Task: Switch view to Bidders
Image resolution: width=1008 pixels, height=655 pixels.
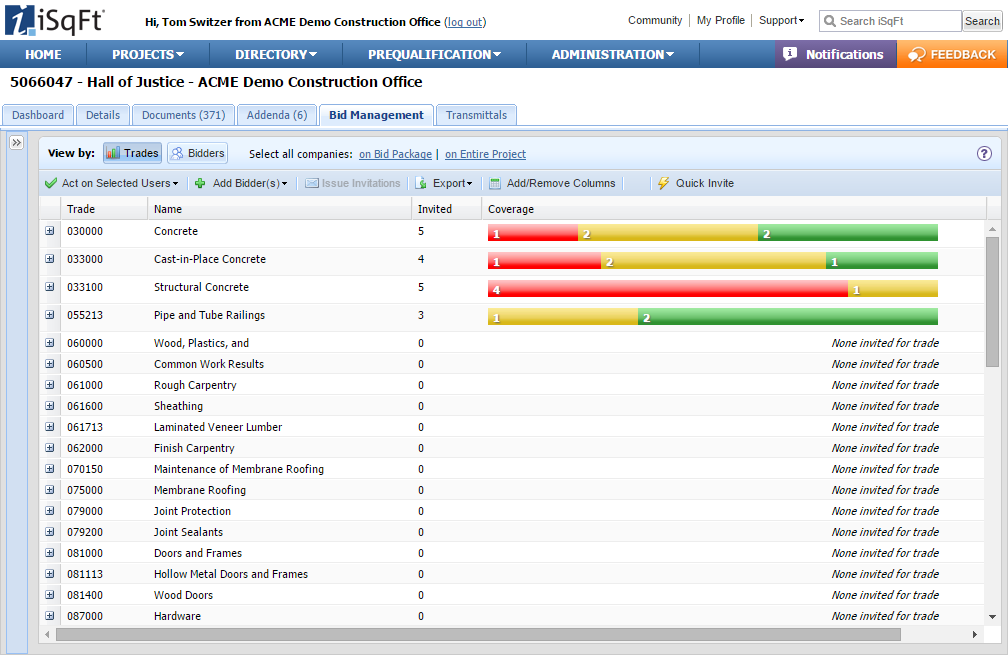Action: pyautogui.click(x=197, y=152)
